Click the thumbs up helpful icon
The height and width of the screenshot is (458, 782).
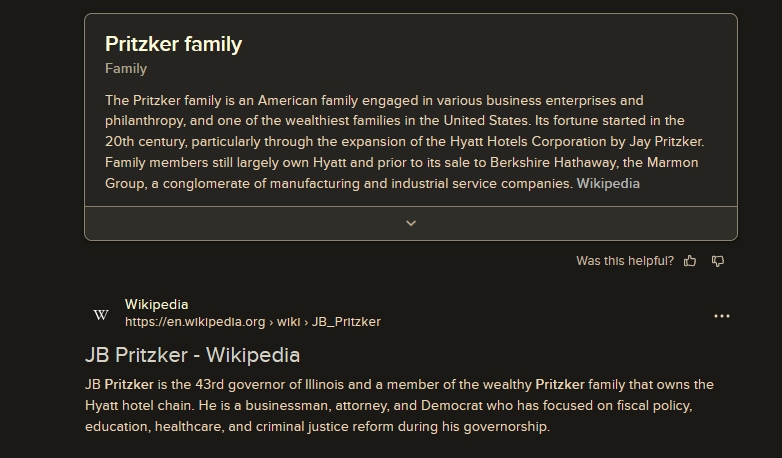690,261
